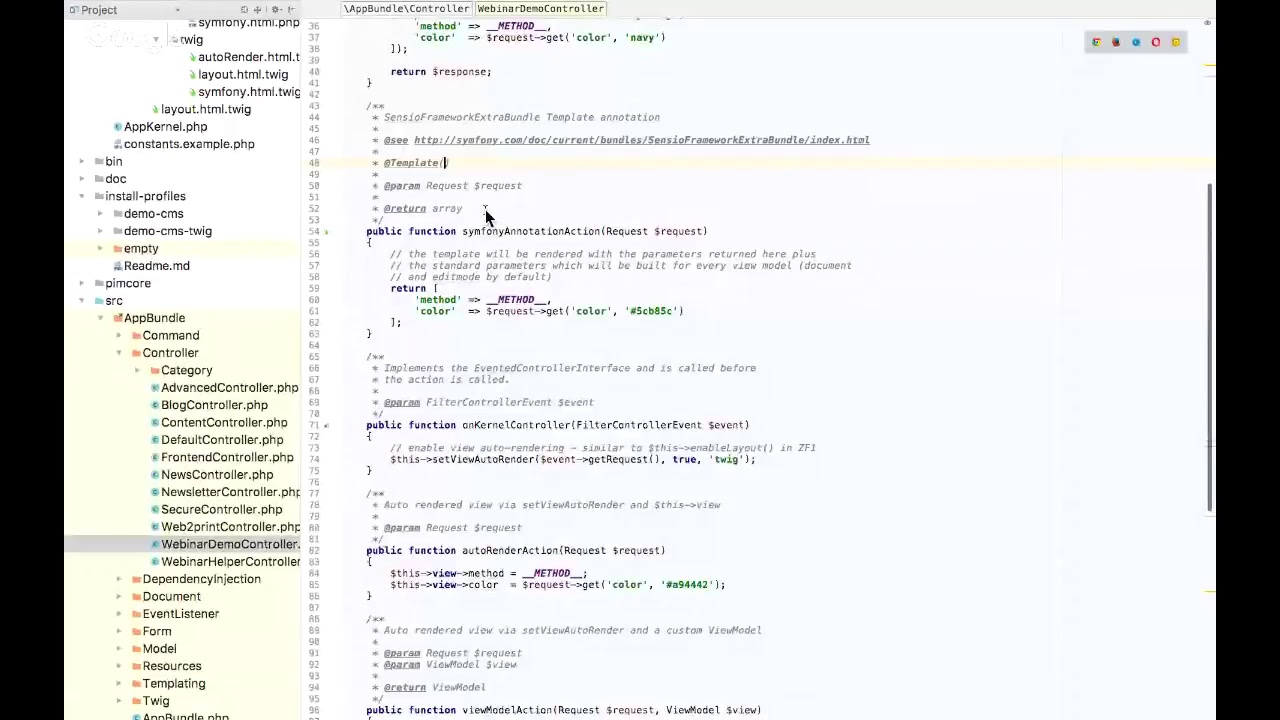Image resolution: width=1280 pixels, height=720 pixels.
Task: Open Project panel settings gear
Action: click(276, 10)
